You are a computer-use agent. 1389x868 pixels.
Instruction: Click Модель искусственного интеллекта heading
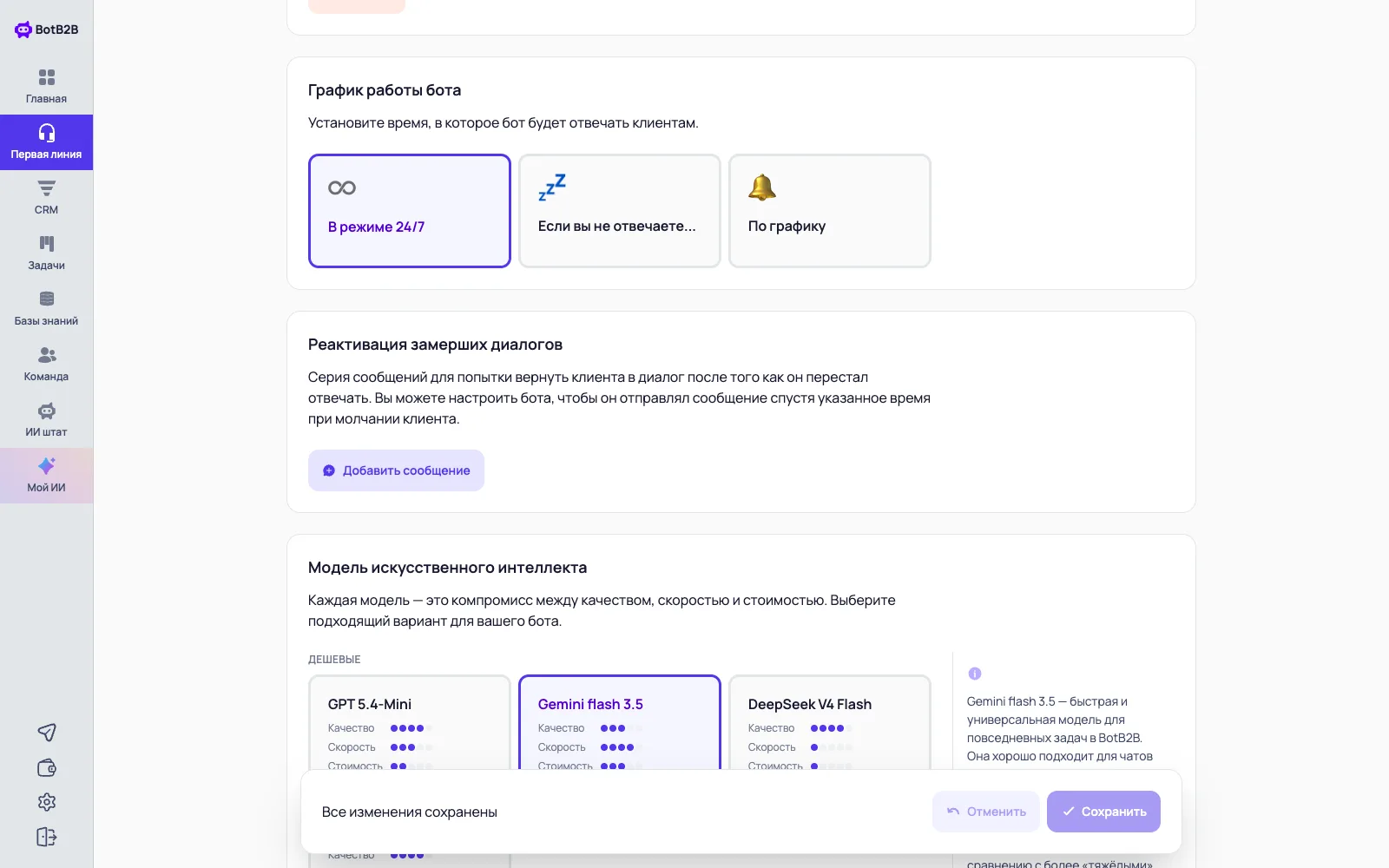click(x=447, y=568)
